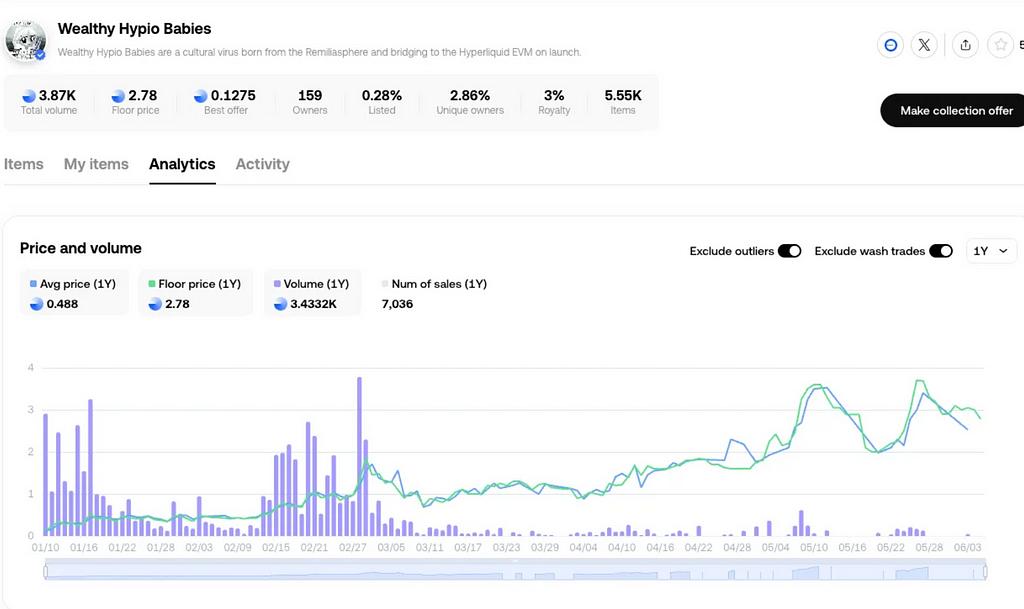Viewport: 1024px width, 609px height.
Task: Click the Volume (1Y) legend currency icon
Action: tap(280, 304)
